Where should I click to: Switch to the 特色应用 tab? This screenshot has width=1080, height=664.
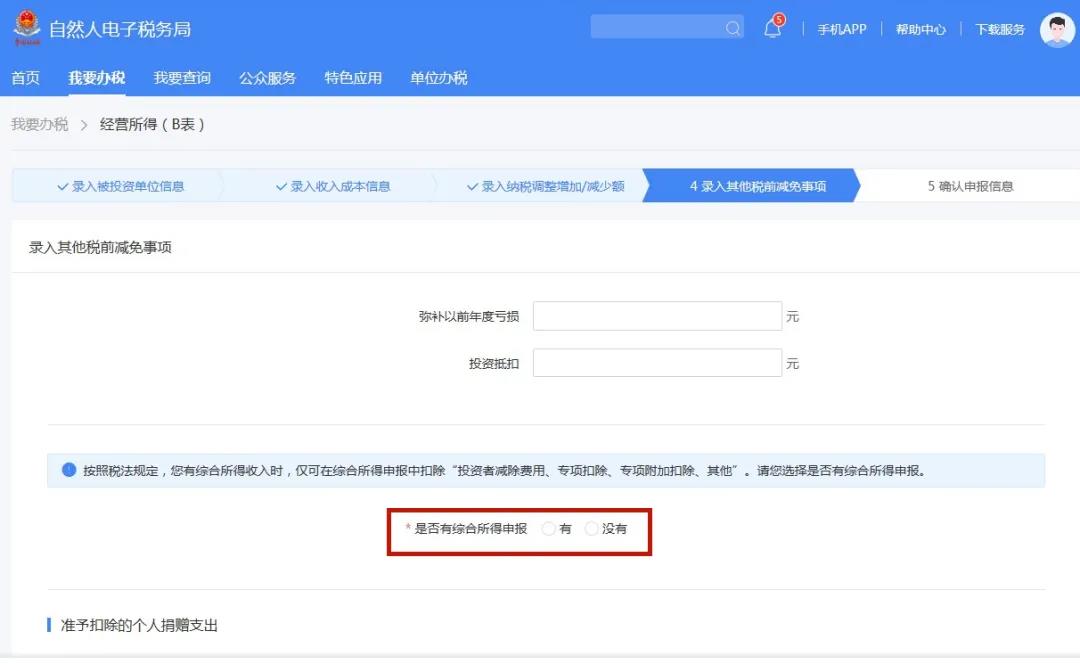point(352,77)
